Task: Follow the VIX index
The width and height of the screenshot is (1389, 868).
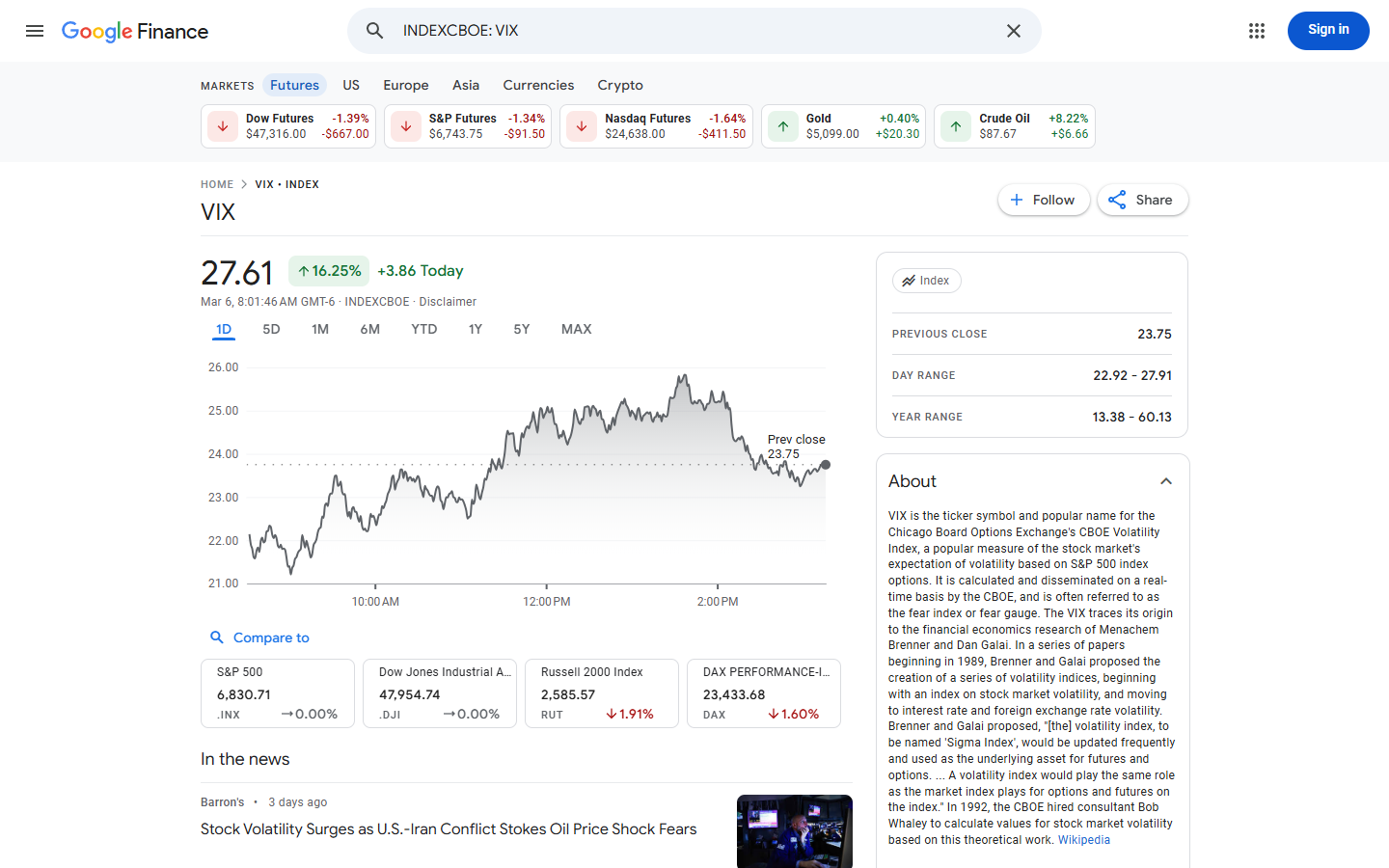Action: (1043, 200)
